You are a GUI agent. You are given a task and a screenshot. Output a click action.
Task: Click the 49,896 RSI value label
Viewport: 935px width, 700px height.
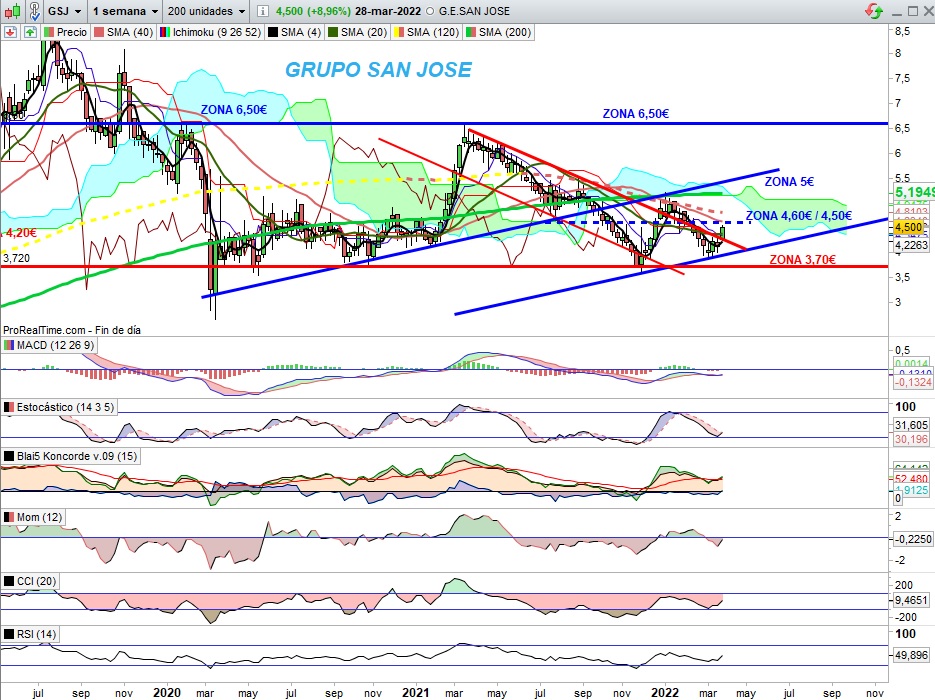(x=912, y=655)
